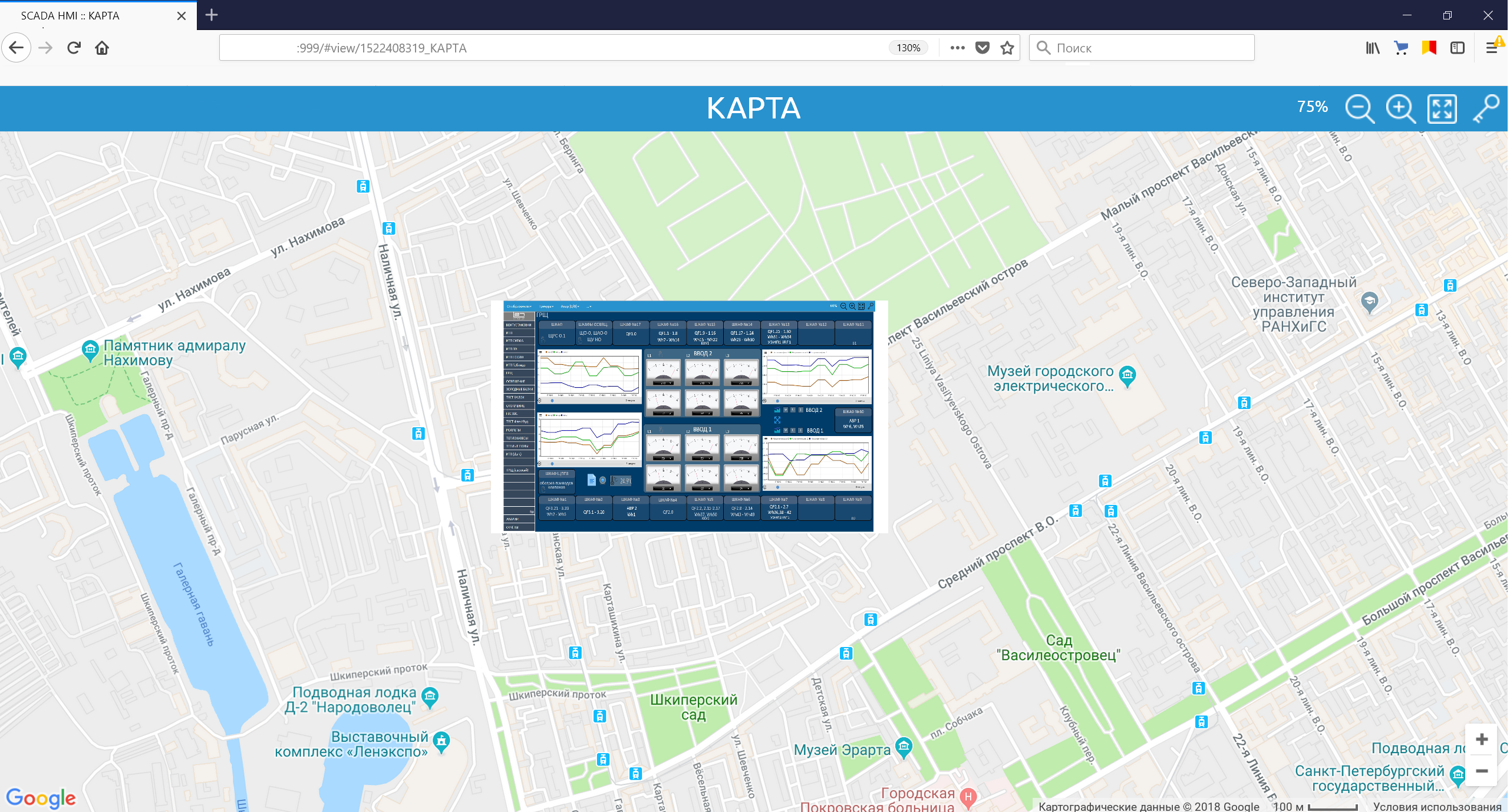Click the Музей городского электрического marker pin

[1127, 377]
